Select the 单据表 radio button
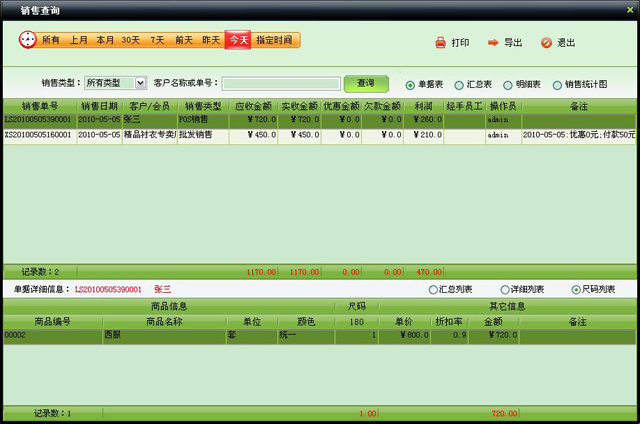 411,85
